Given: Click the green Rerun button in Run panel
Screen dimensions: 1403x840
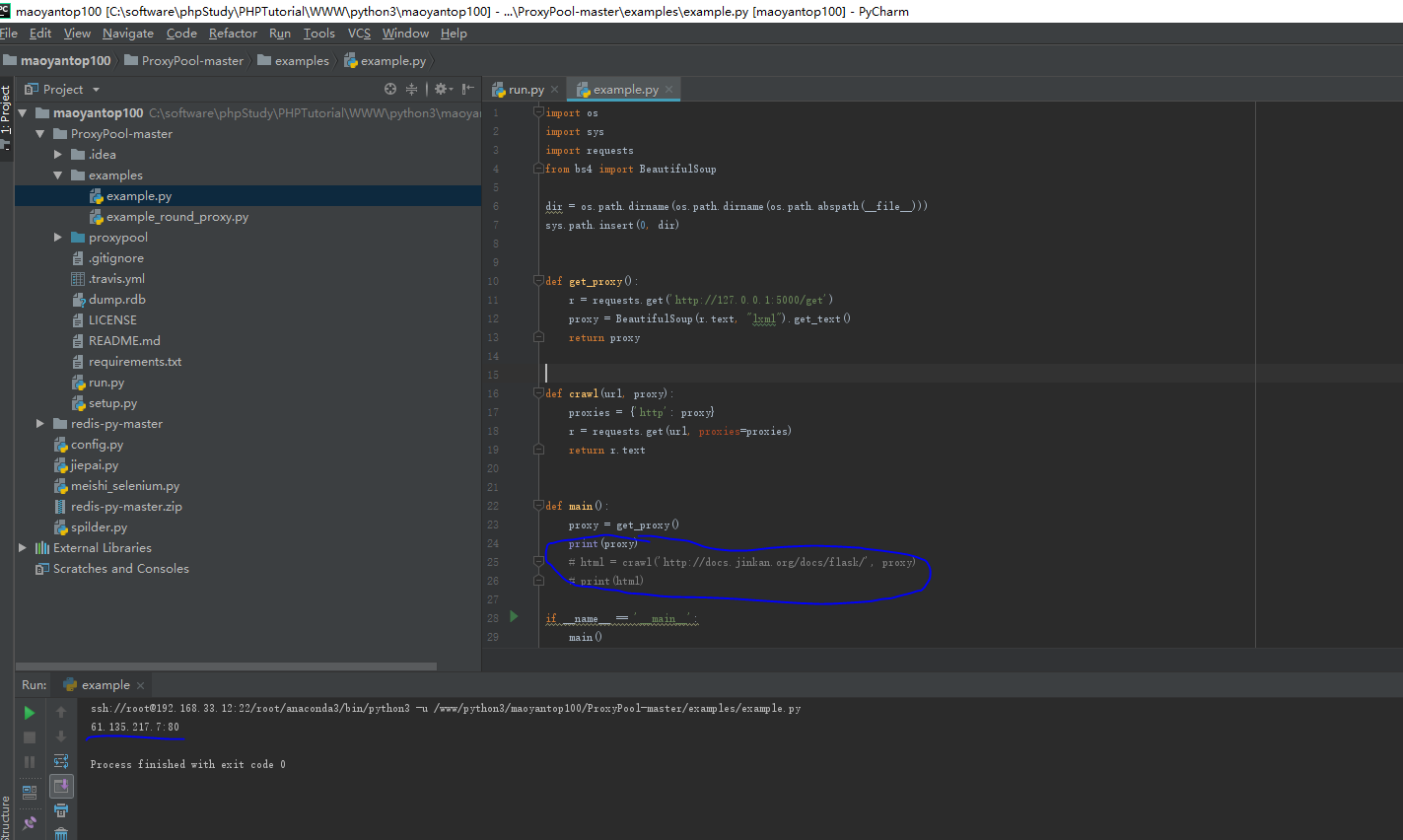Looking at the screenshot, I should coord(30,712).
